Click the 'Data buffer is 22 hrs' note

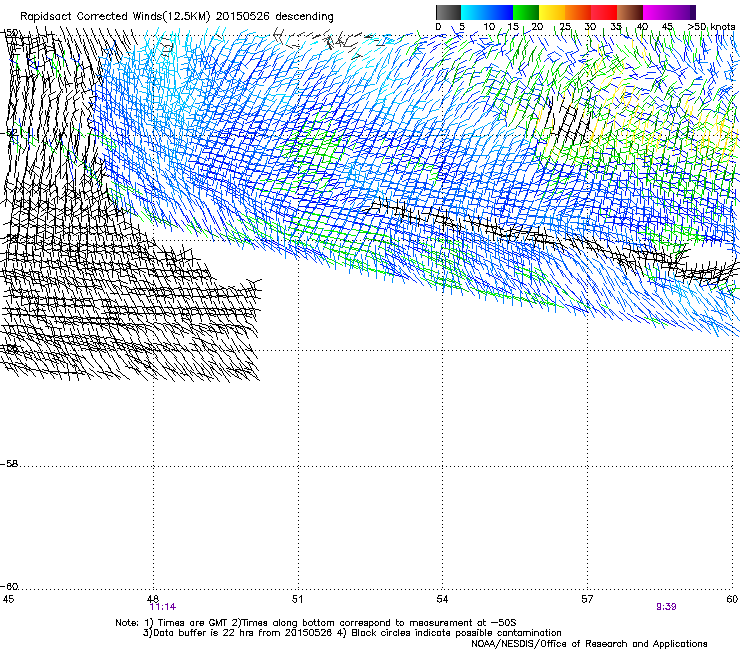[x=204, y=633]
